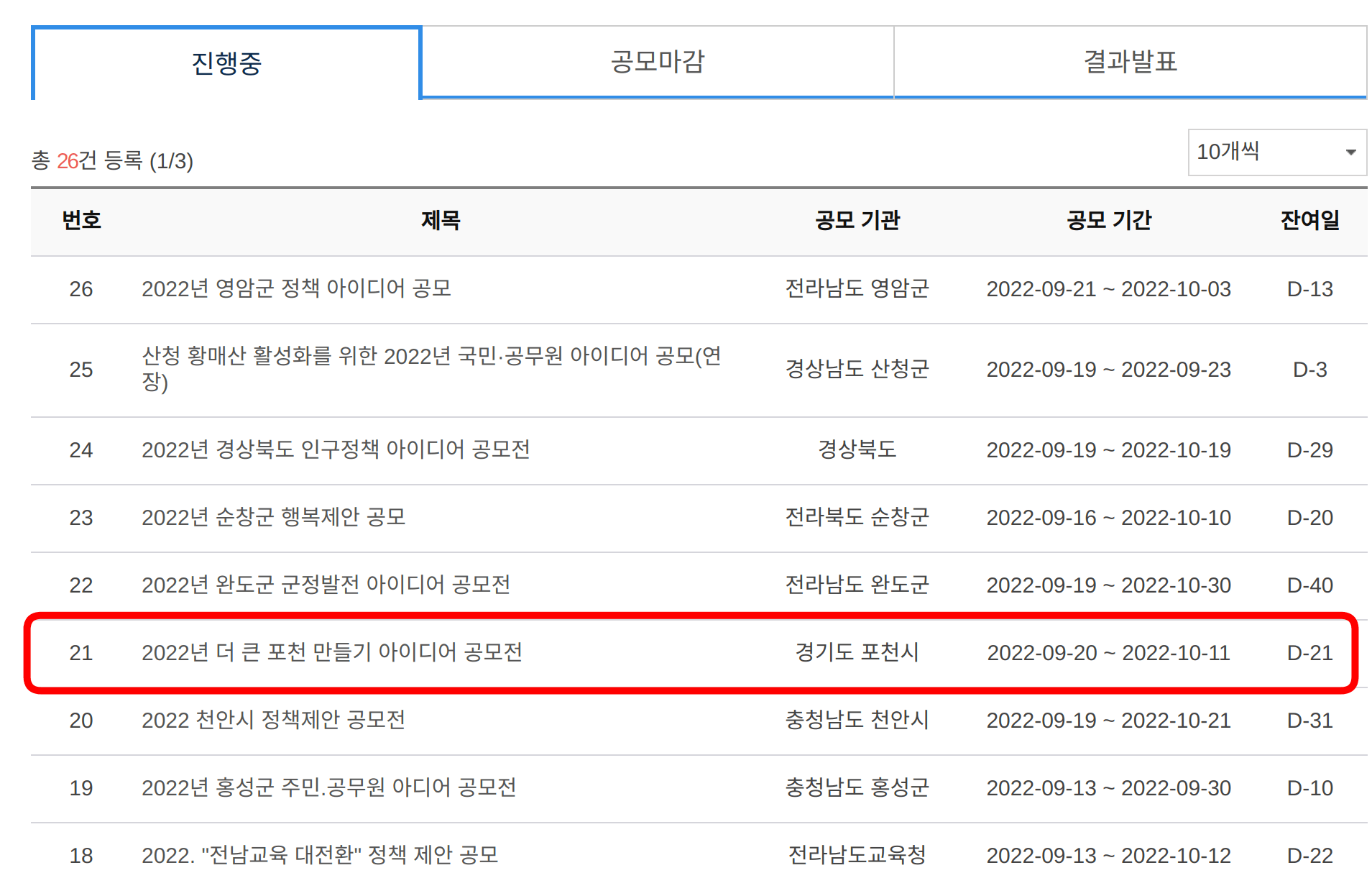1372x873 pixels.
Task: Open the 10개씩 items-per-page dropdown
Action: pyautogui.click(x=1276, y=152)
